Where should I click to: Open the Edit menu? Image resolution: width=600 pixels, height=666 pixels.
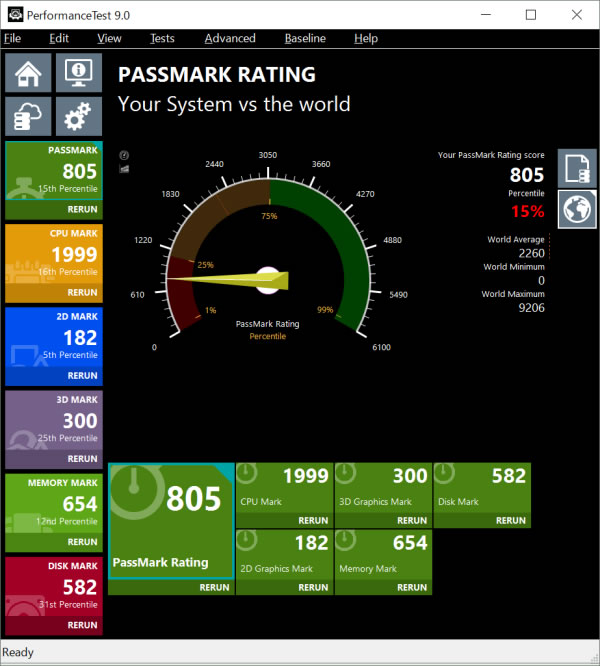coord(59,38)
